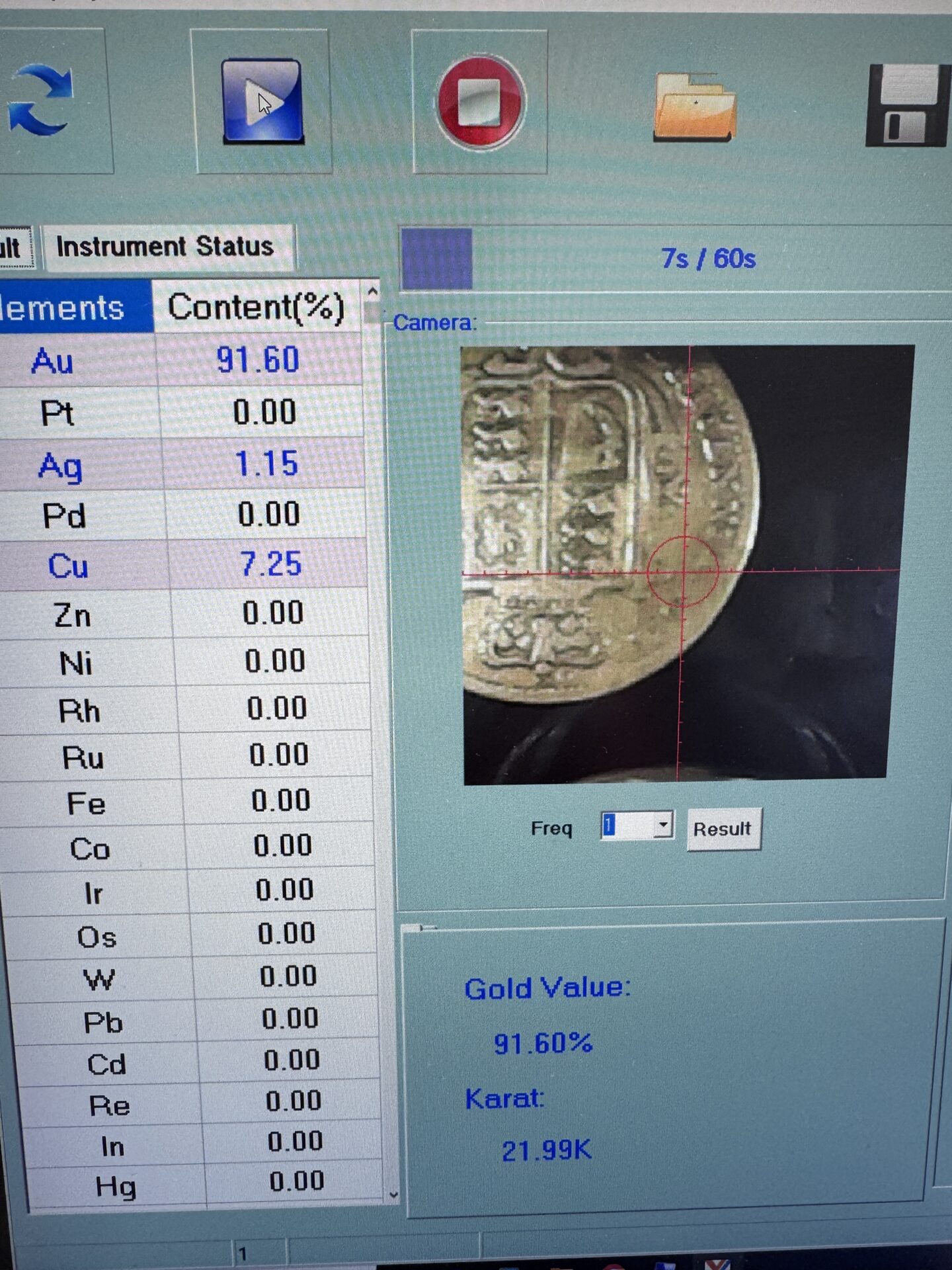Select the Ni element row
This screenshot has width=952, height=1270.
[186, 661]
